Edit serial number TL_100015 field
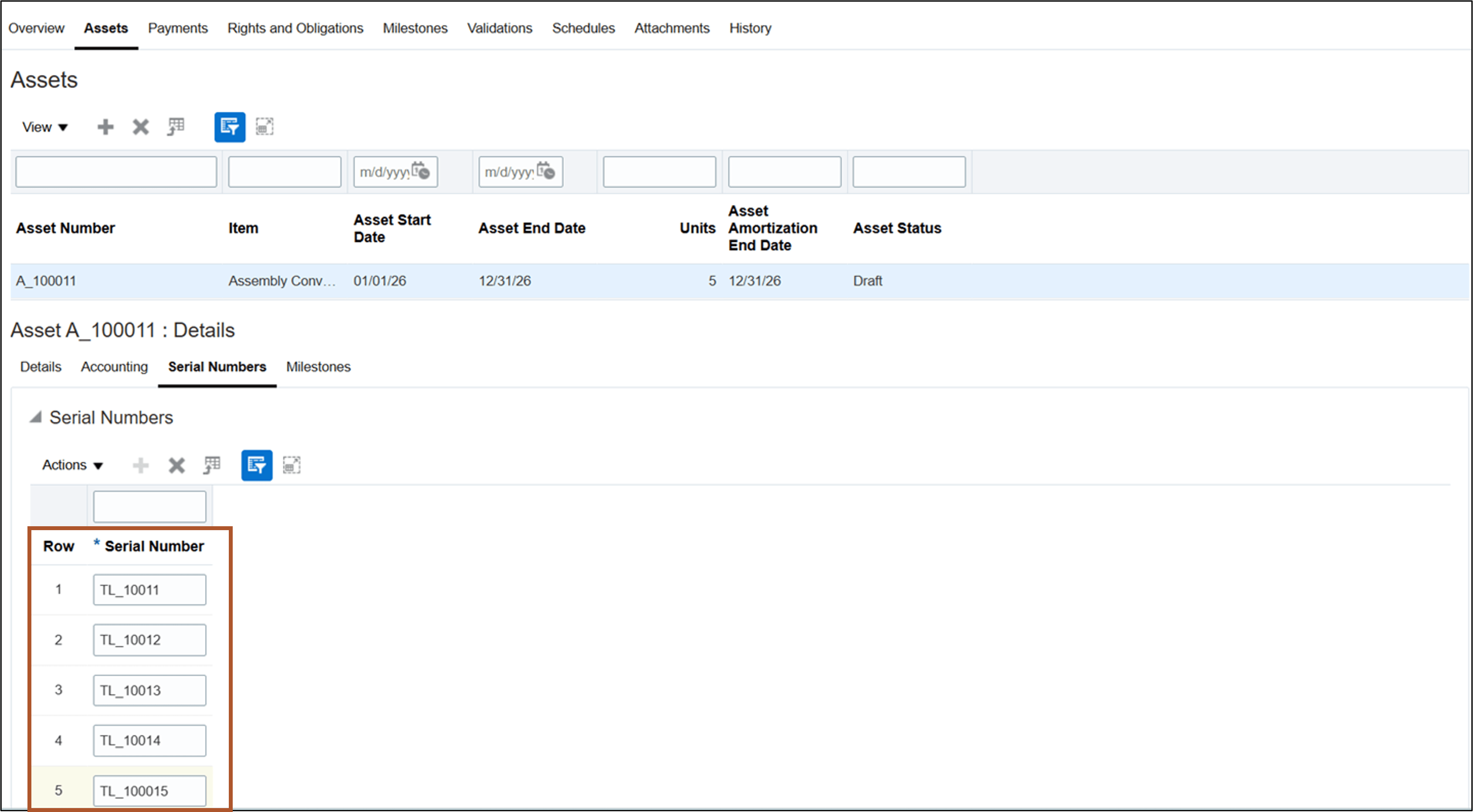 pos(150,791)
